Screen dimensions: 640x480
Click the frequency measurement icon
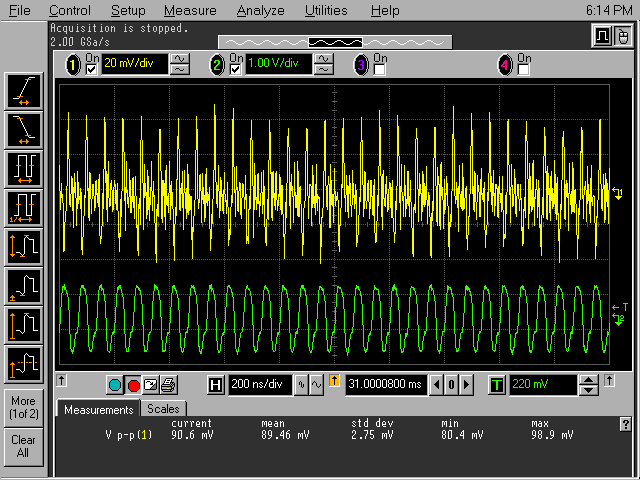tap(23, 208)
